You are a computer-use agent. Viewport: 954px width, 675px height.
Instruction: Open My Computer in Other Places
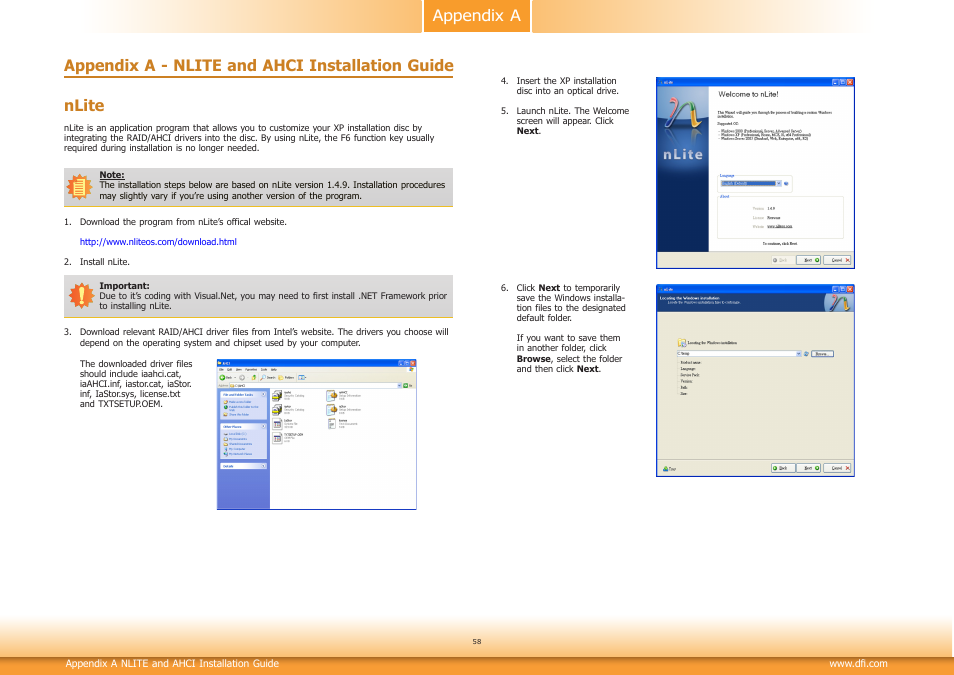coord(234,449)
